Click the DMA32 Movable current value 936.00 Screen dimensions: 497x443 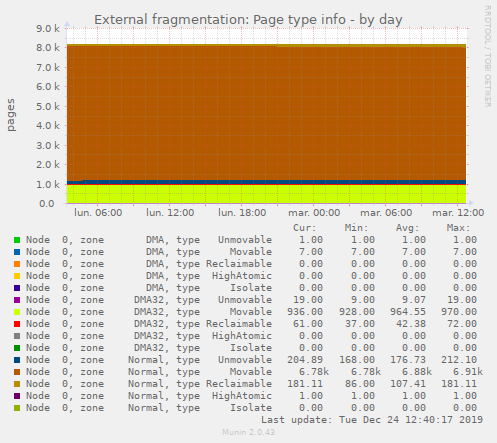pos(305,312)
